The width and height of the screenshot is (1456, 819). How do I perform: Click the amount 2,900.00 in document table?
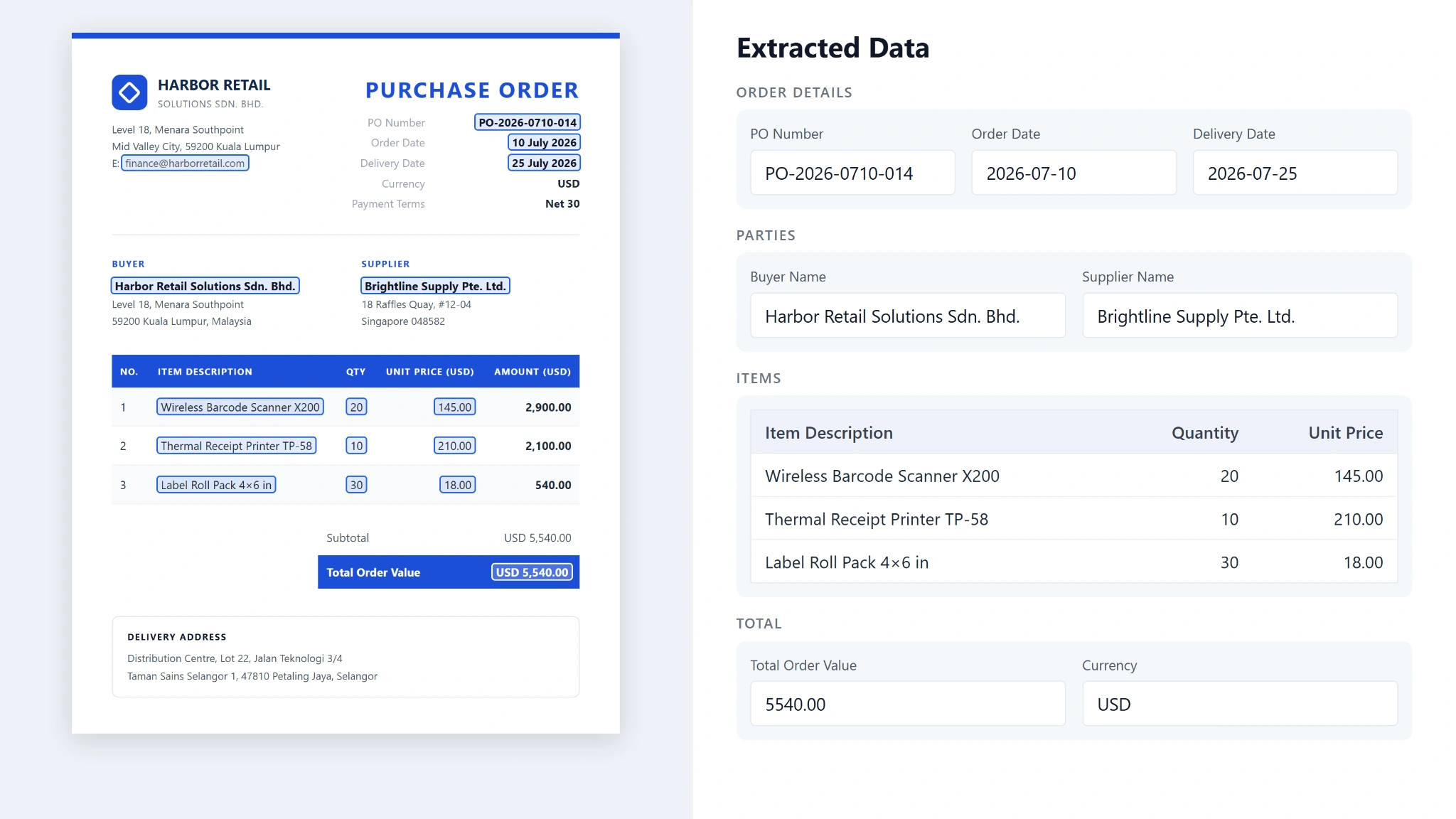click(548, 407)
